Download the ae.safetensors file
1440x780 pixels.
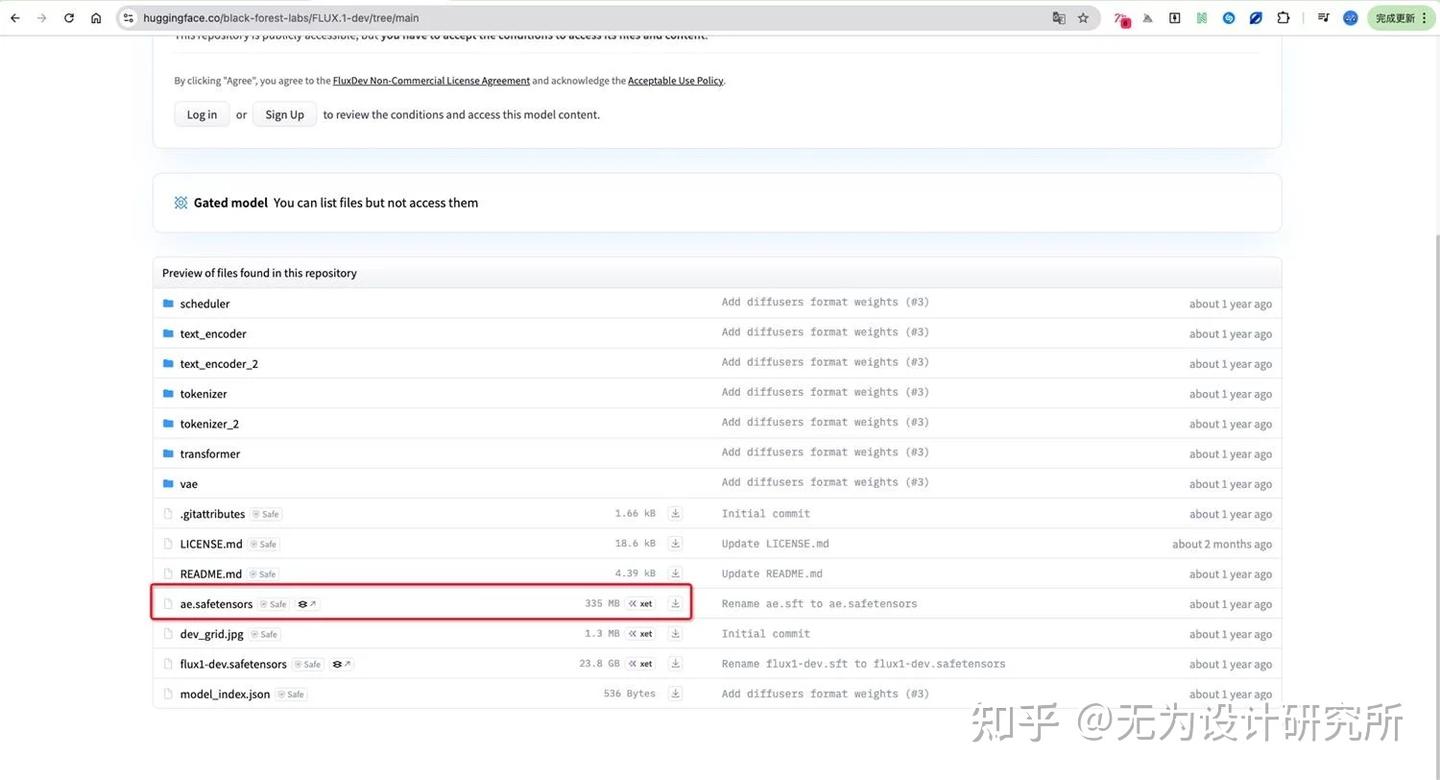tap(675, 604)
